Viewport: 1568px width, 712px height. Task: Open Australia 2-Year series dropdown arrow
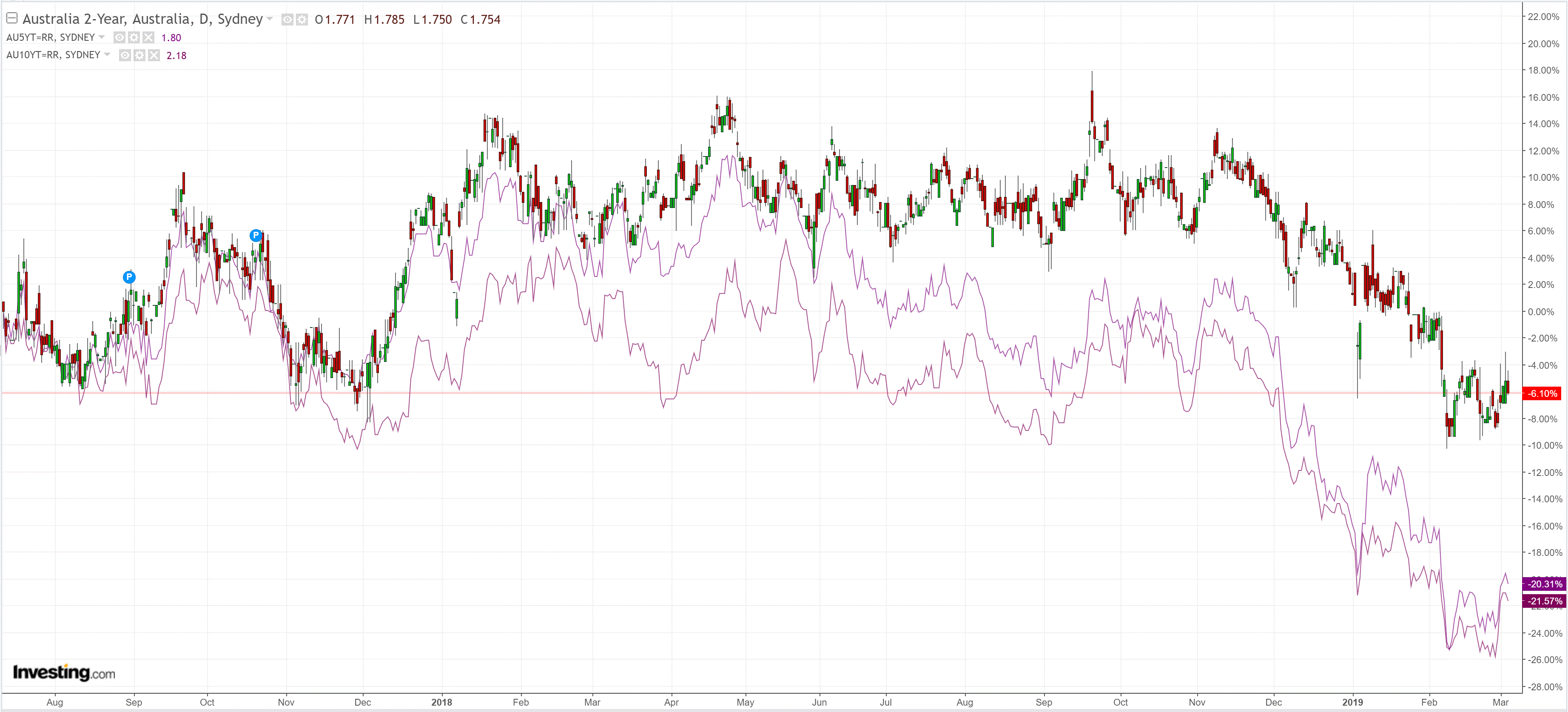tap(270, 19)
